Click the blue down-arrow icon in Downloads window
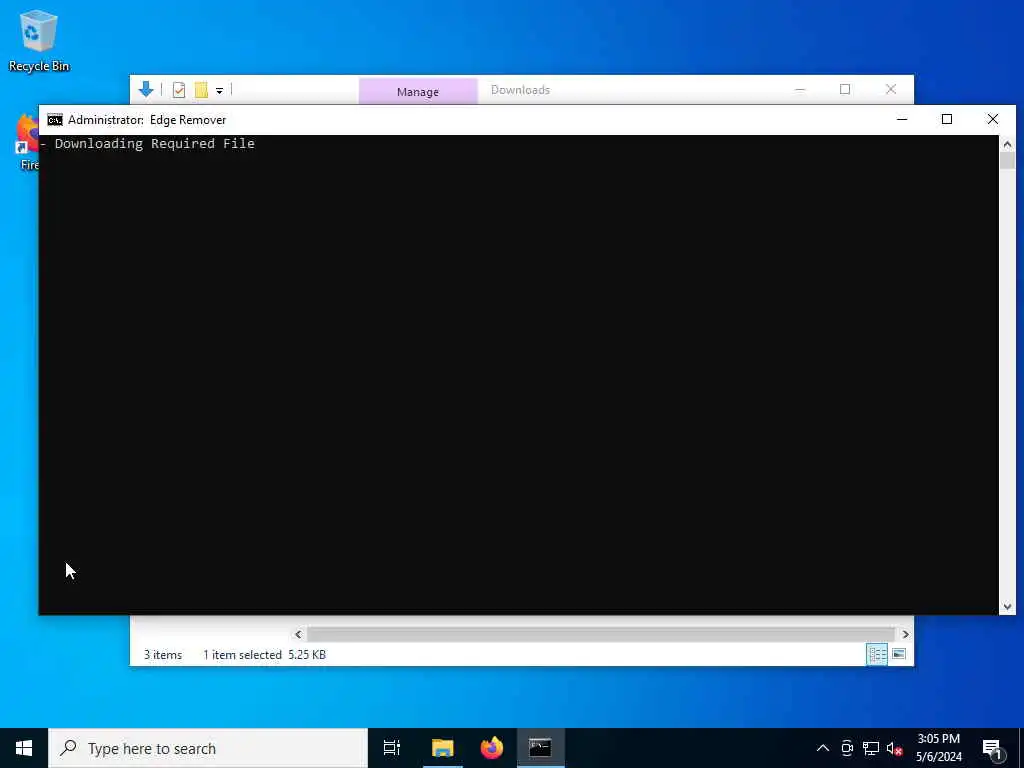 pyautogui.click(x=146, y=89)
